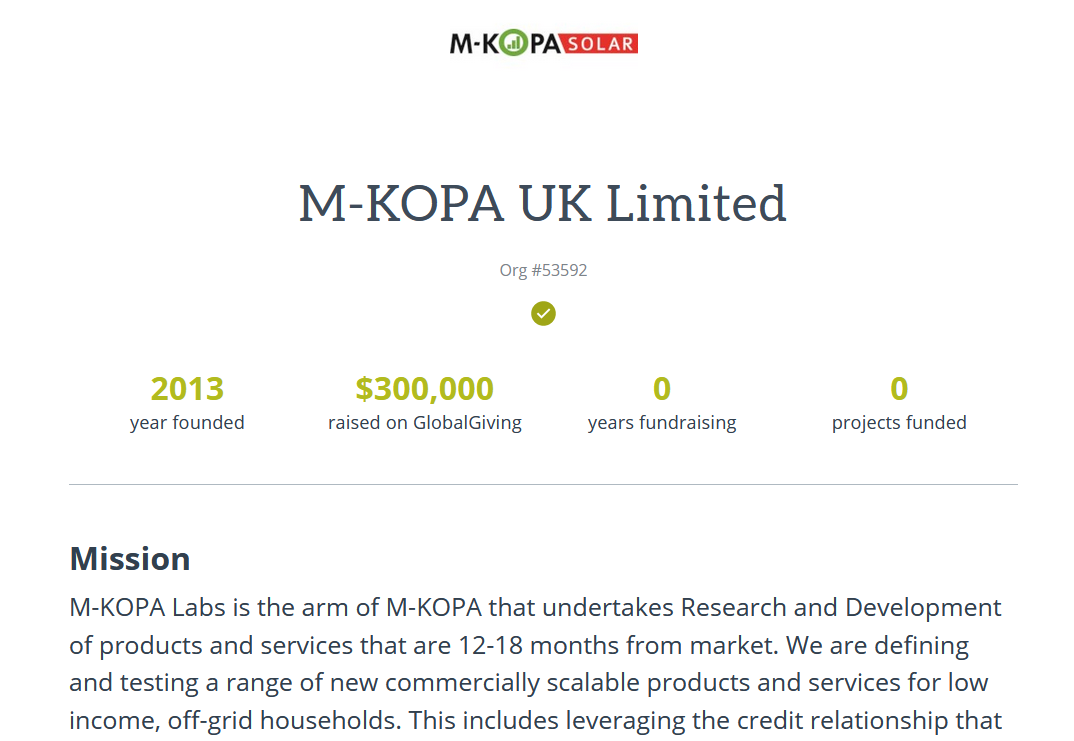Click the 0 above "projects funded"
The height and width of the screenshot is (741, 1074).
pyautogui.click(x=899, y=388)
